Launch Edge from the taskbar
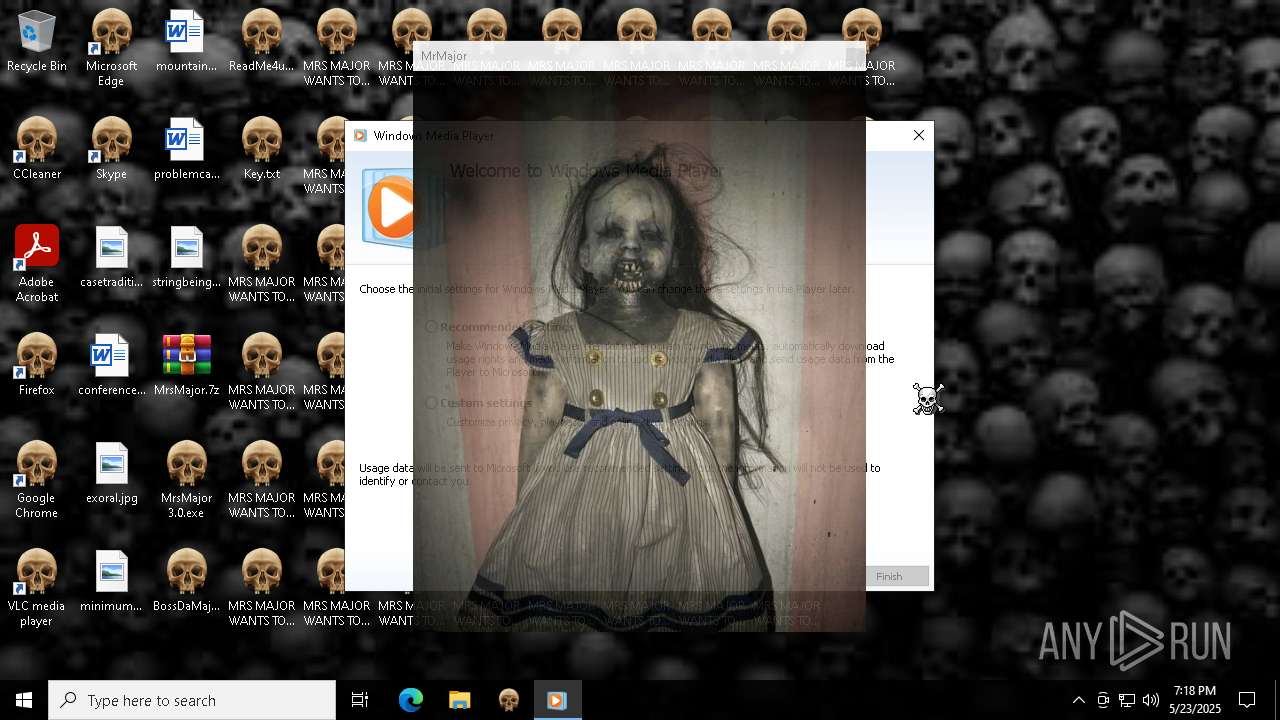The height and width of the screenshot is (720, 1280). [411, 700]
